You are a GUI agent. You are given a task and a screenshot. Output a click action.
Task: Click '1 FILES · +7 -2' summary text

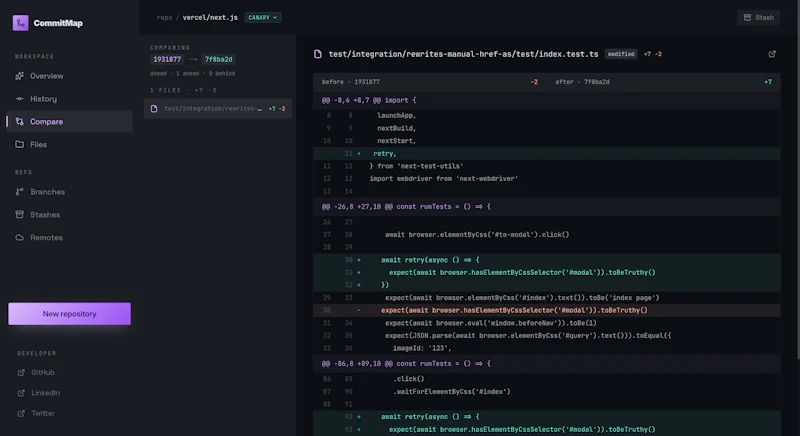183,90
